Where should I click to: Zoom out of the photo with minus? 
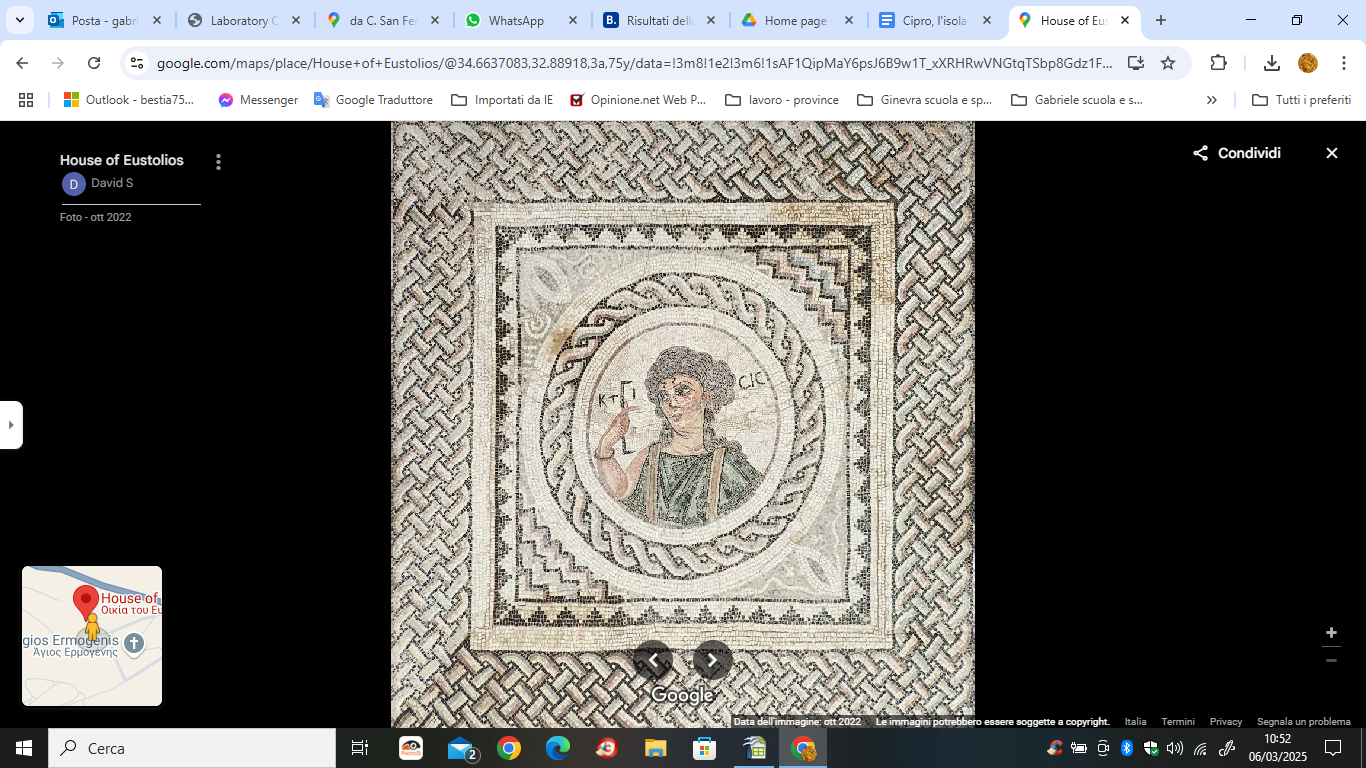pos(1331,660)
